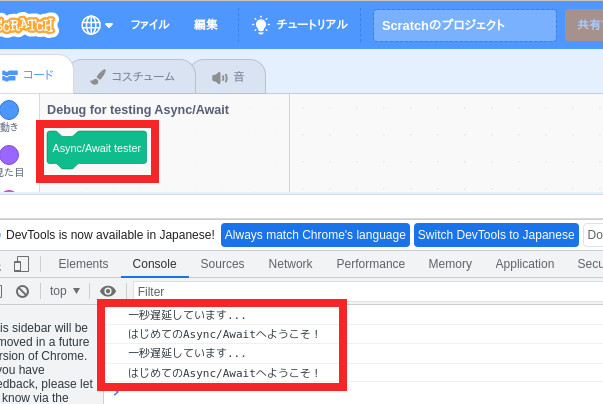603x404 pixels.
Task: Click the Scratchのプロジェクト title field
Action: pos(465,25)
